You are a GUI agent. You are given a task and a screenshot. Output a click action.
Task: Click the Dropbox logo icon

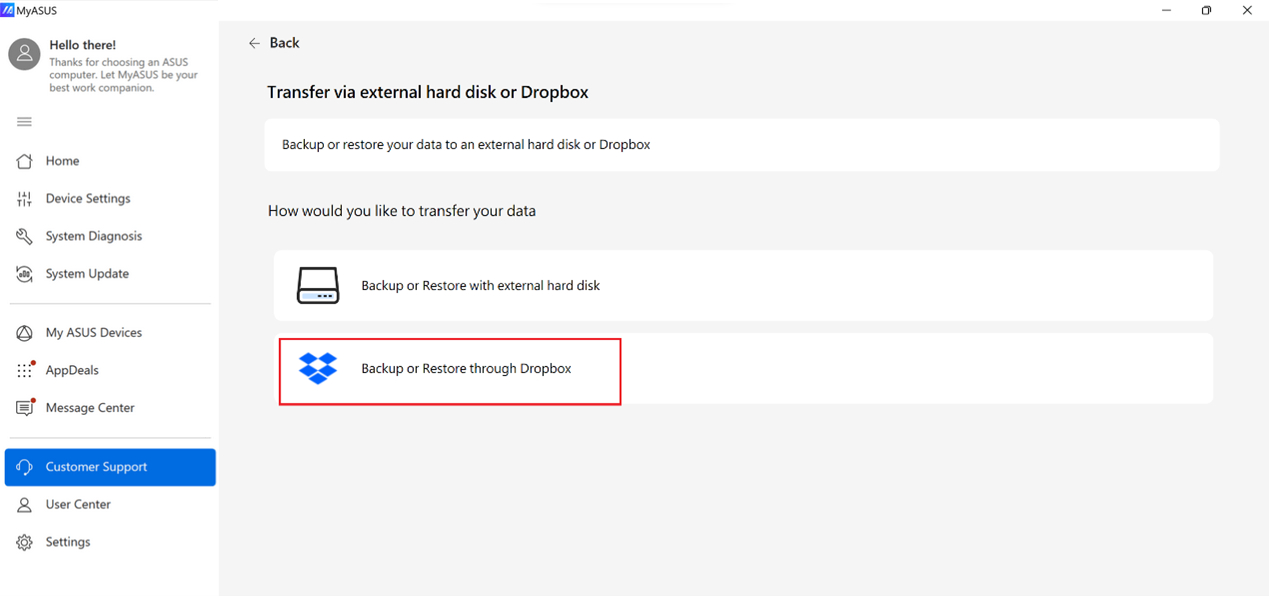318,369
